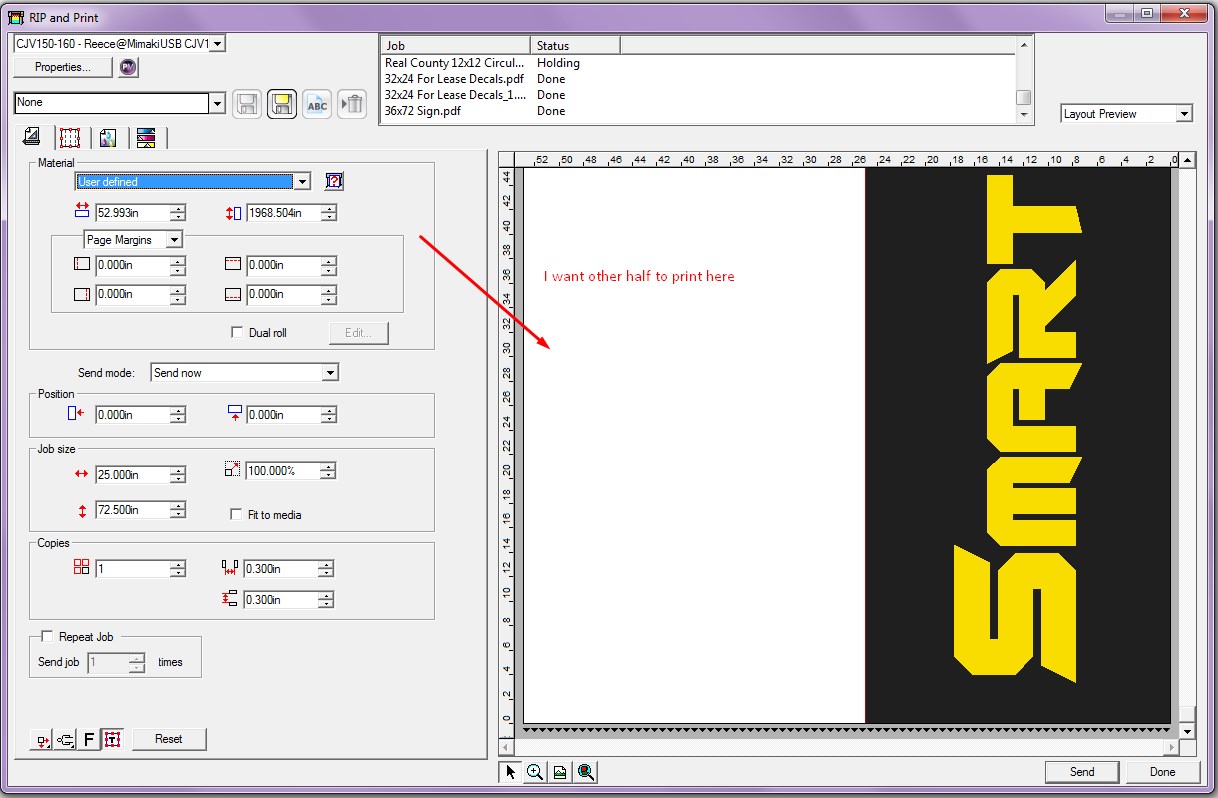Image resolution: width=1218 pixels, height=798 pixels.
Task: Click the ABC rename preset icon
Action: tap(317, 104)
